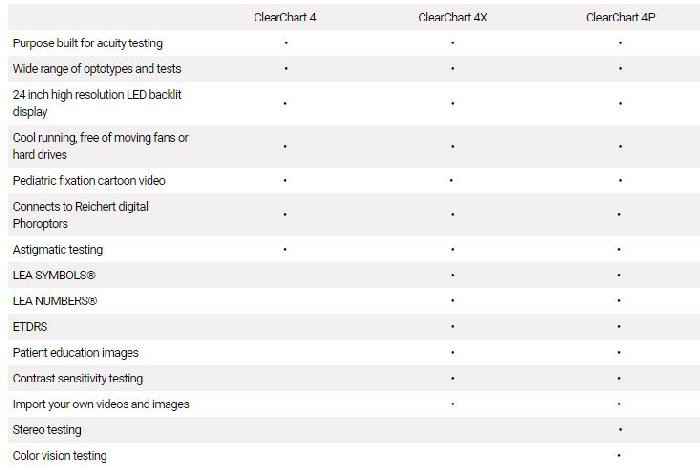
Task: Click the Stereo testing row label
Action: [47, 430]
